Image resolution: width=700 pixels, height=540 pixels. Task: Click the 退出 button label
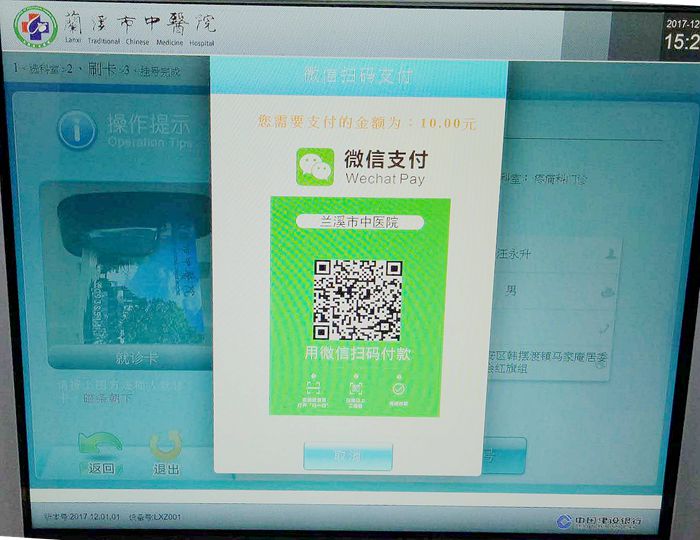pos(166,469)
